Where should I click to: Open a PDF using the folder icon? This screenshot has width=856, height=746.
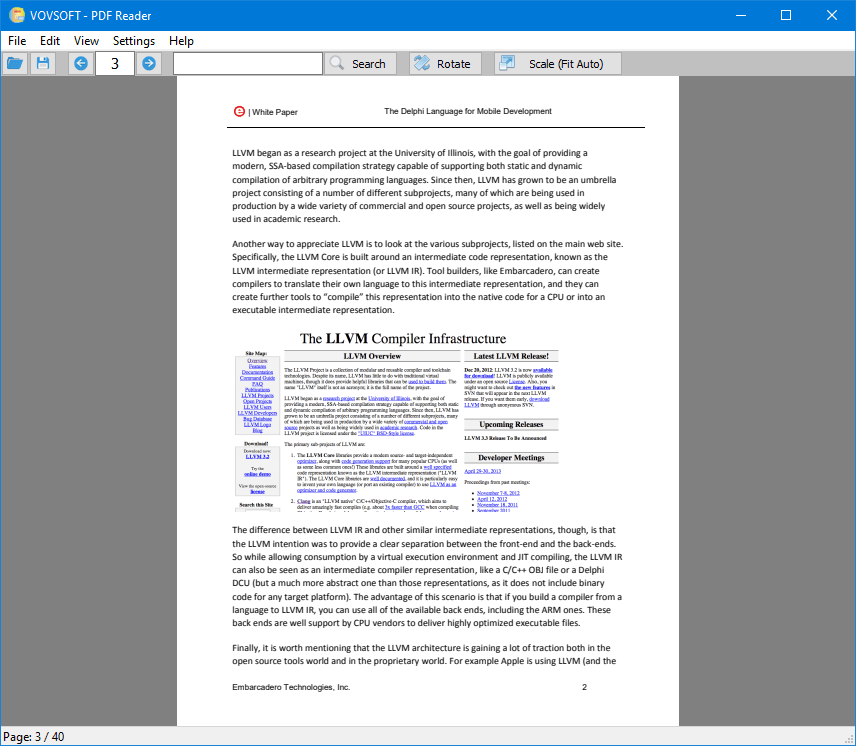(15, 62)
